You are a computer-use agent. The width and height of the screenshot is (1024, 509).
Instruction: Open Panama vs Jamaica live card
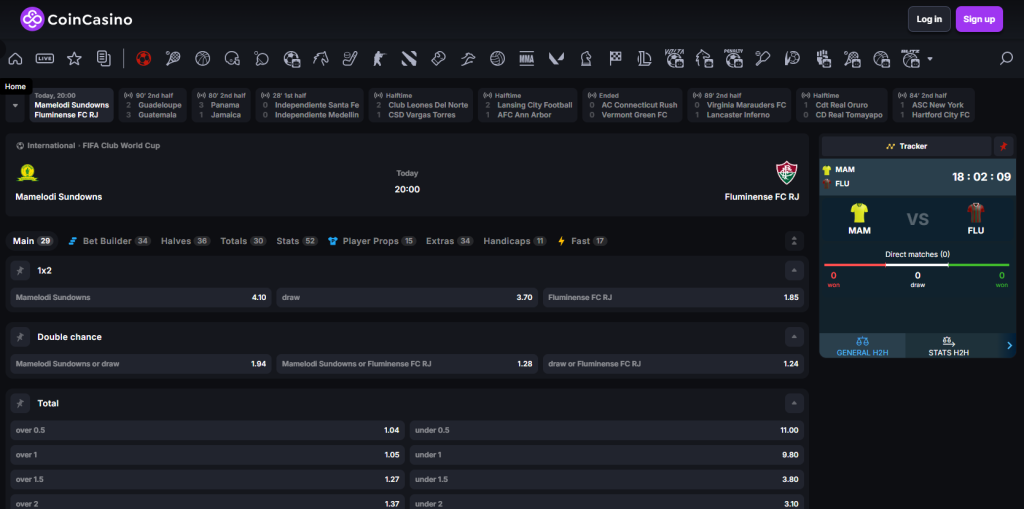click(x=221, y=105)
